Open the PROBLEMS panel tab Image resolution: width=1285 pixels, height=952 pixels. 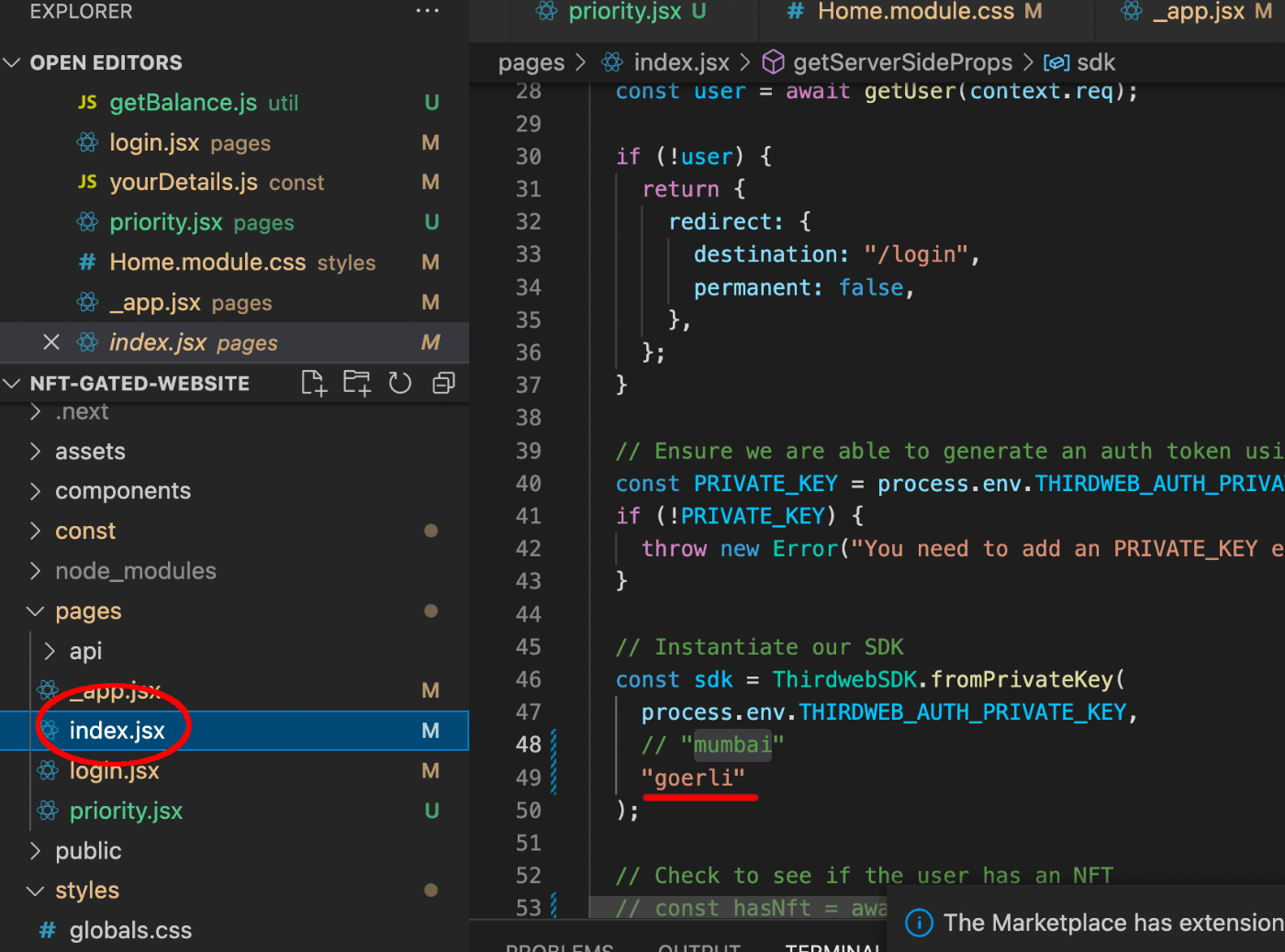(559, 946)
